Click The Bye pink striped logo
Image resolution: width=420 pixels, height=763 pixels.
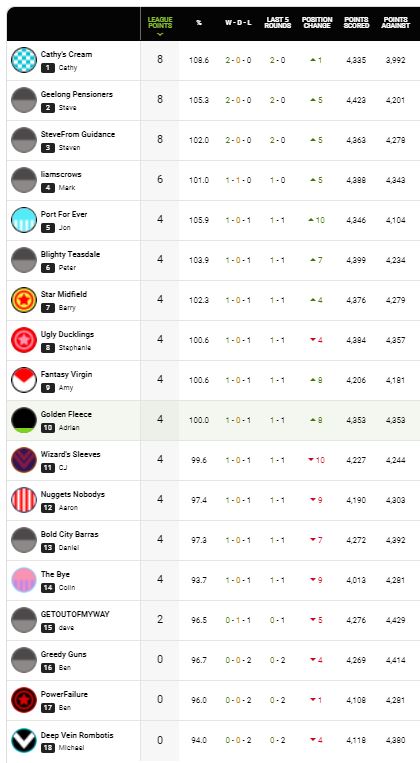(x=24, y=580)
